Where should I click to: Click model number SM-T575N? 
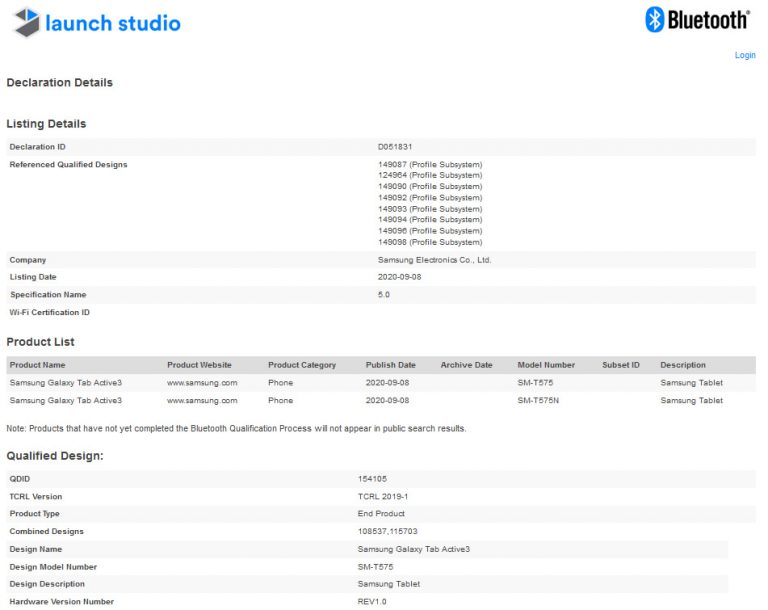(538, 400)
